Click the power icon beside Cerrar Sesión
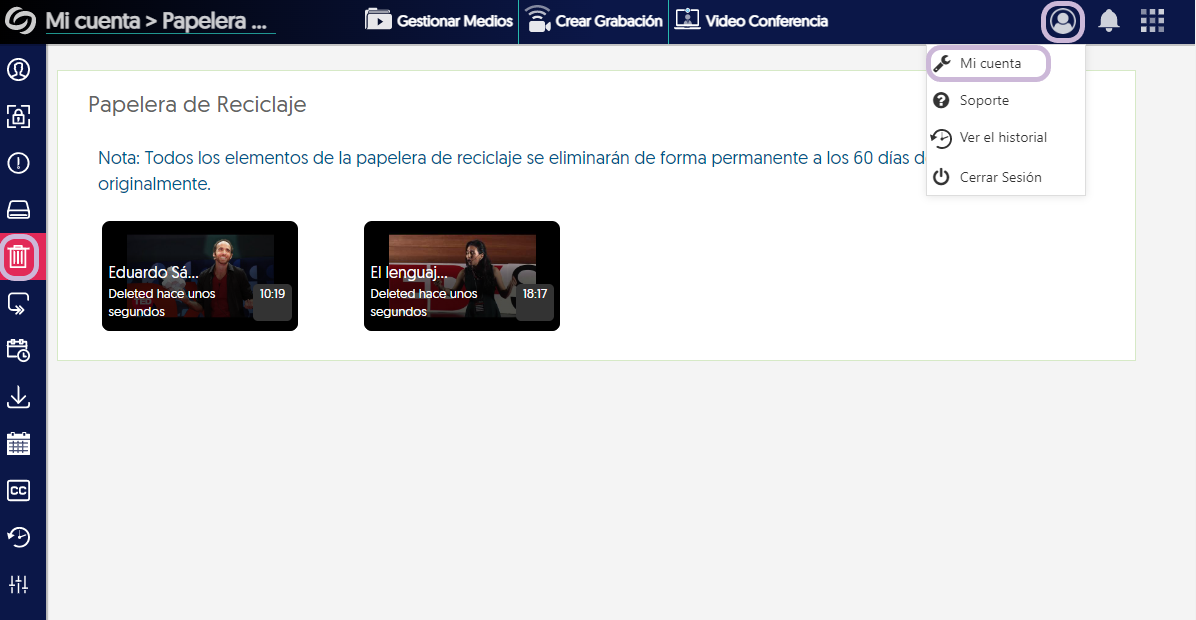The width and height of the screenshot is (1196, 620). point(941,177)
